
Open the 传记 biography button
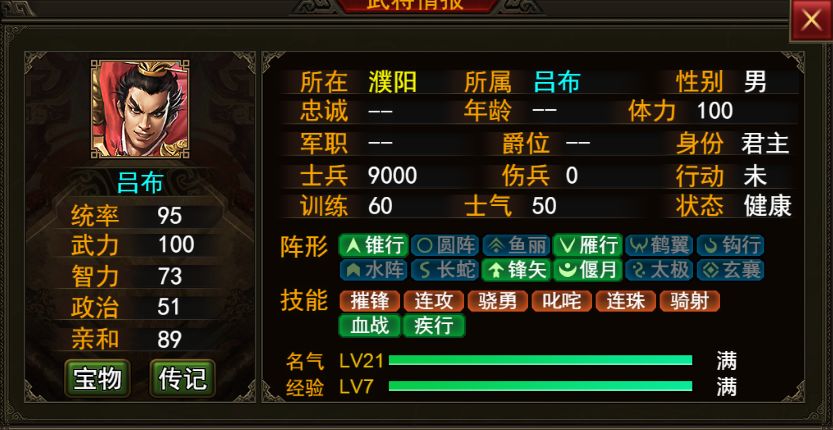pos(182,378)
